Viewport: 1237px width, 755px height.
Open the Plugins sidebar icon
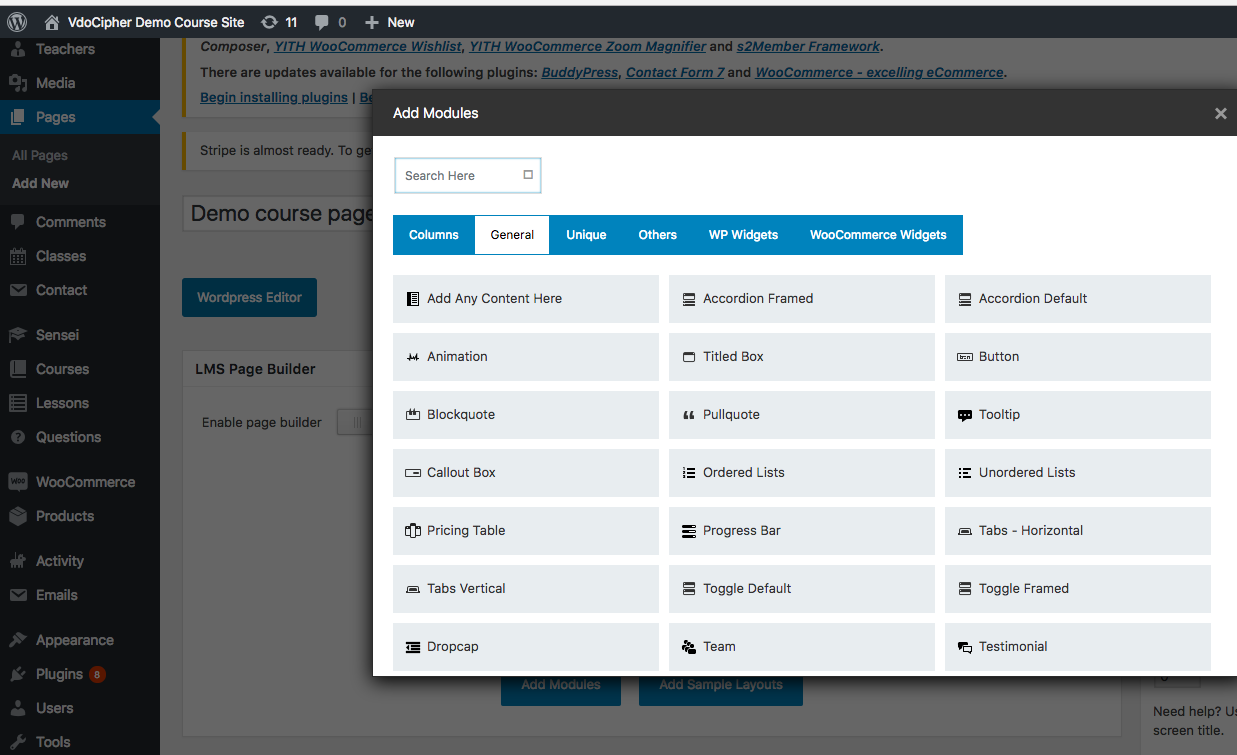[18, 674]
